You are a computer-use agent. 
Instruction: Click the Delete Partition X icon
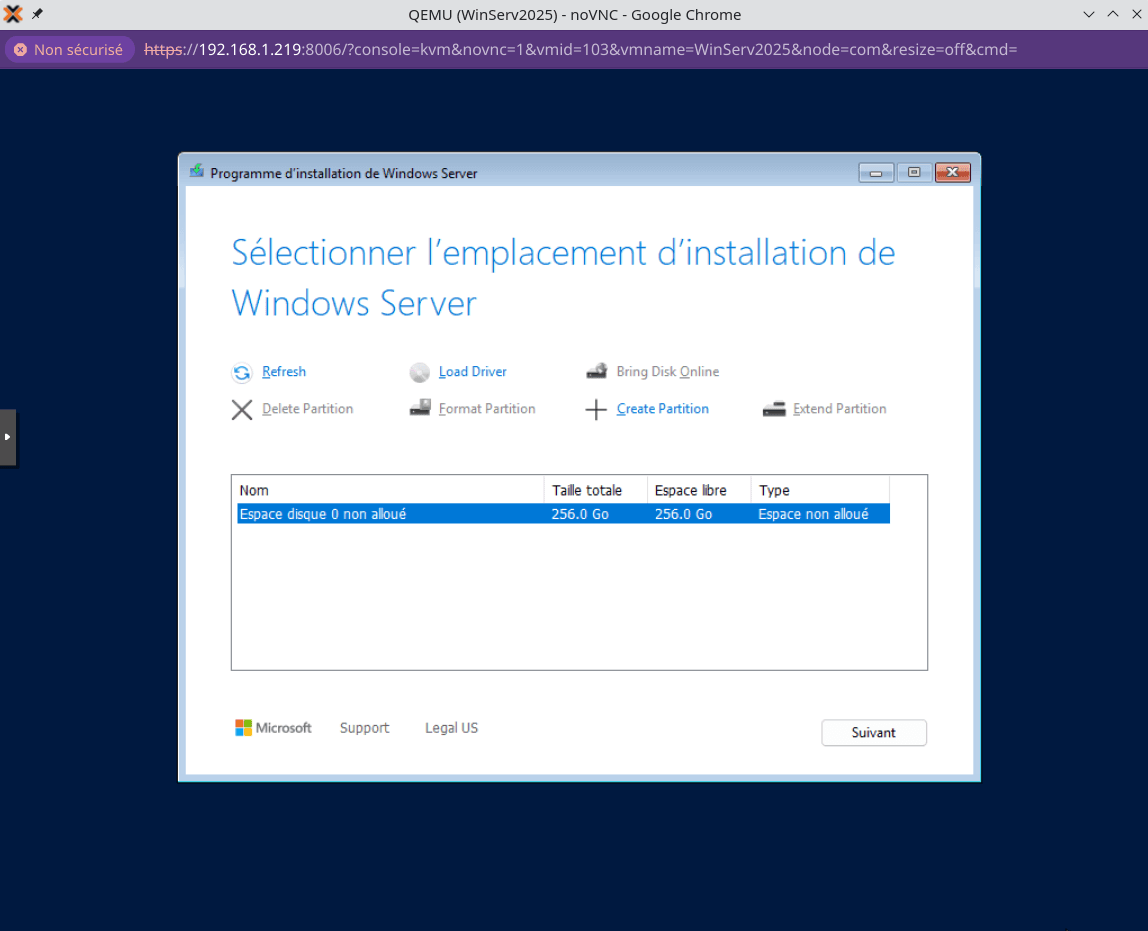pos(242,410)
